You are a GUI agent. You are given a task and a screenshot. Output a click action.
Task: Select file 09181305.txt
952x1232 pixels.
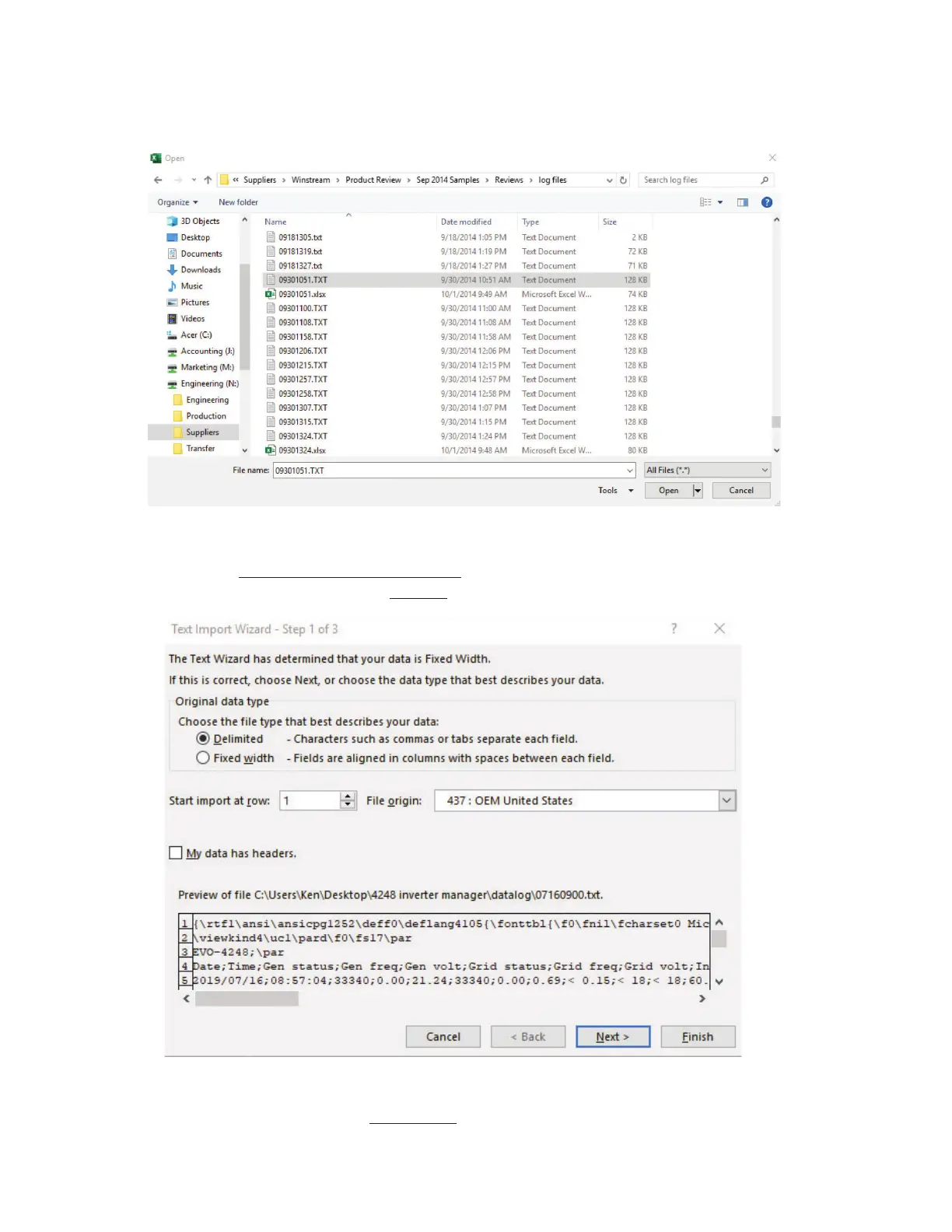(x=456, y=237)
